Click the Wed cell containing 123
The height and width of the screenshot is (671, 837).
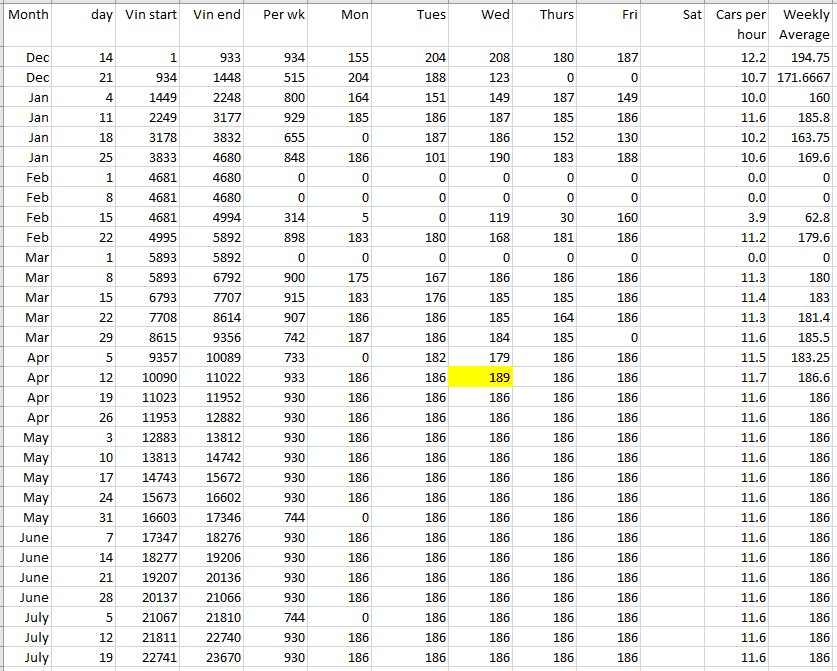(479, 77)
